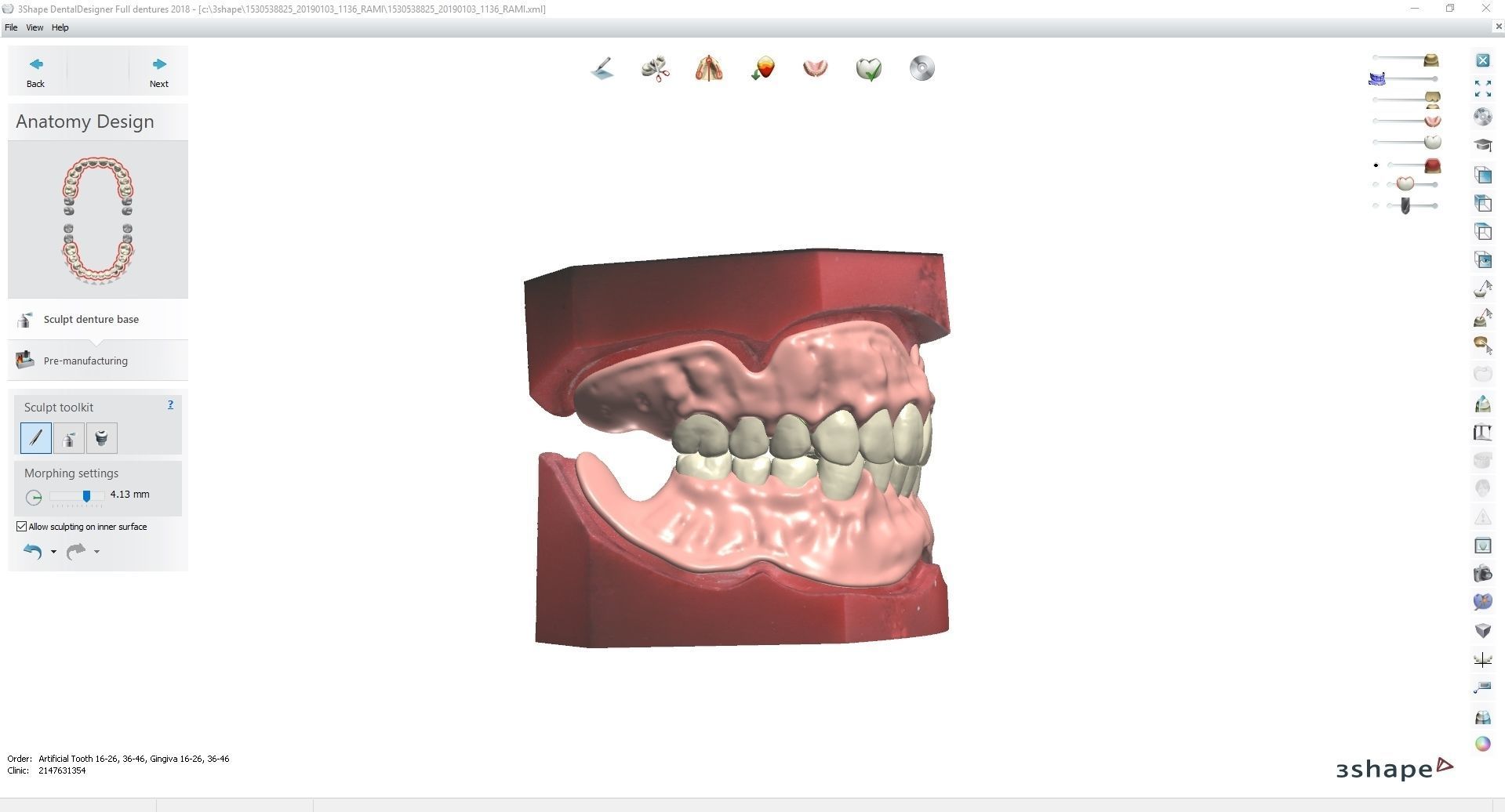Viewport: 1505px width, 812px height.
Task: Redo the sculpt action
Action: pyautogui.click(x=76, y=552)
